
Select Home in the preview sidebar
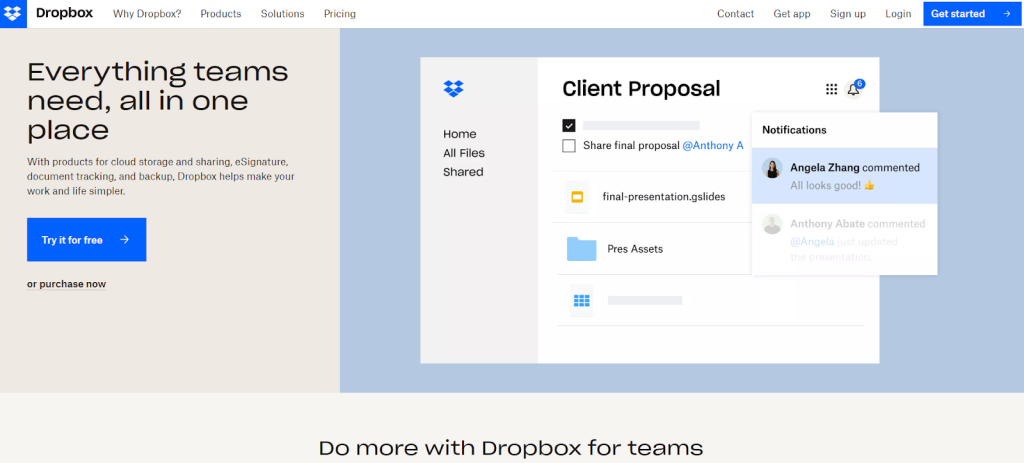460,134
